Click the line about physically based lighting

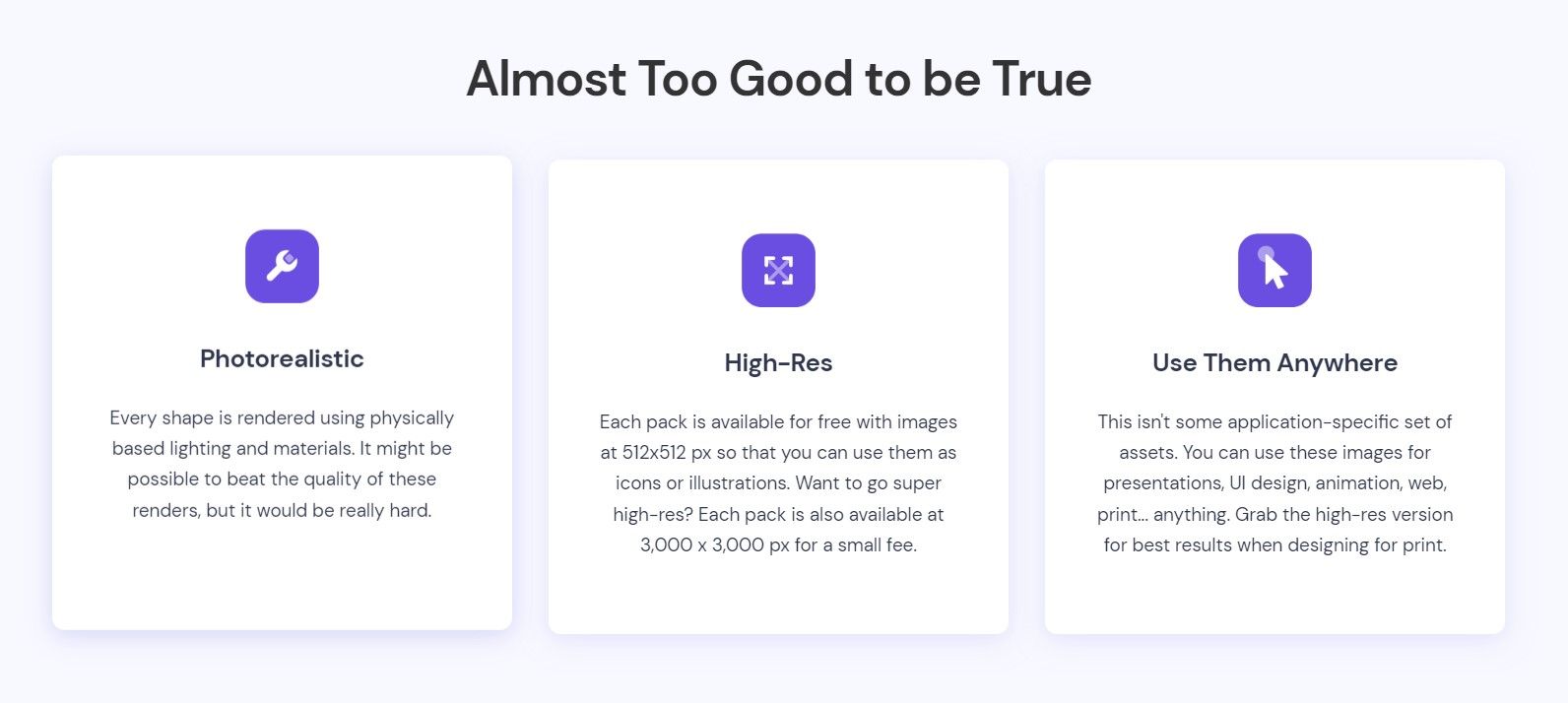coord(282,448)
